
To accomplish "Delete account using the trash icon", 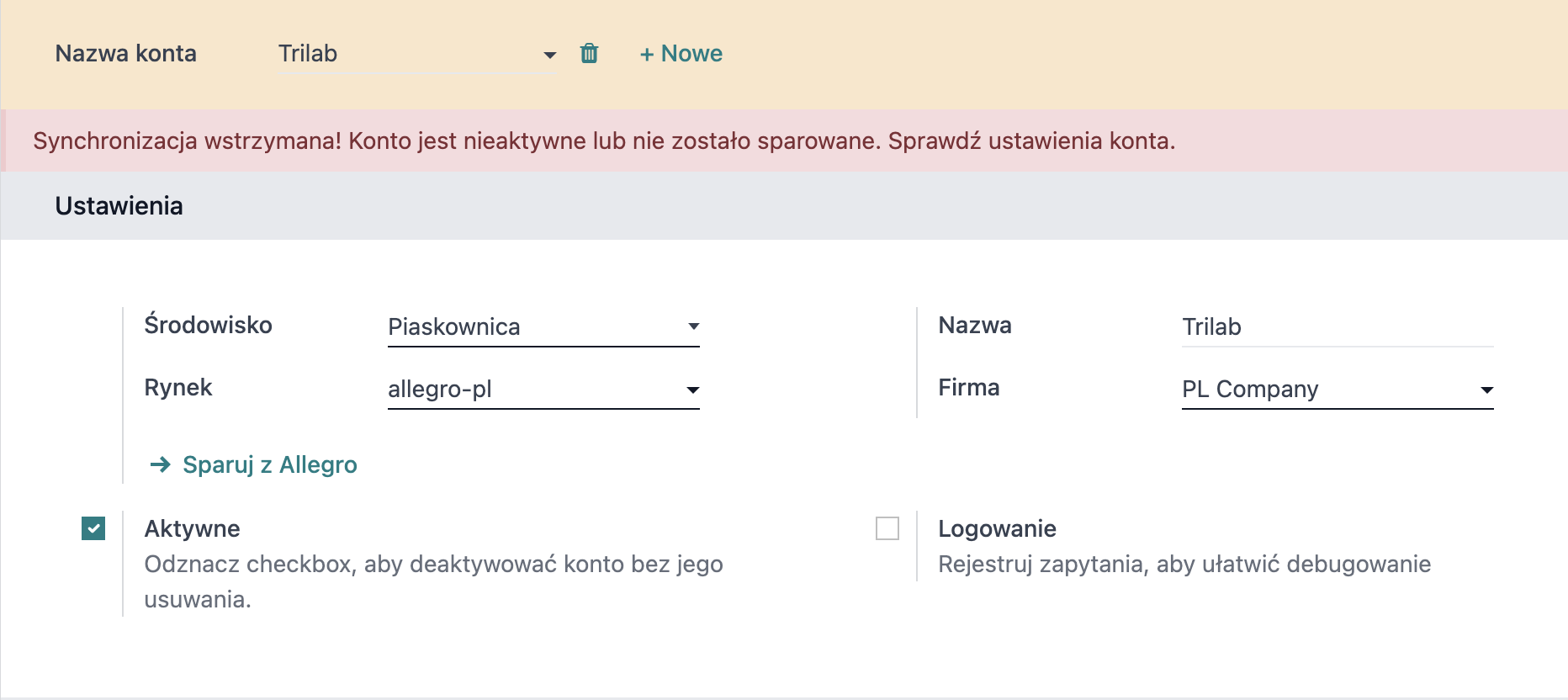I will click(589, 53).
